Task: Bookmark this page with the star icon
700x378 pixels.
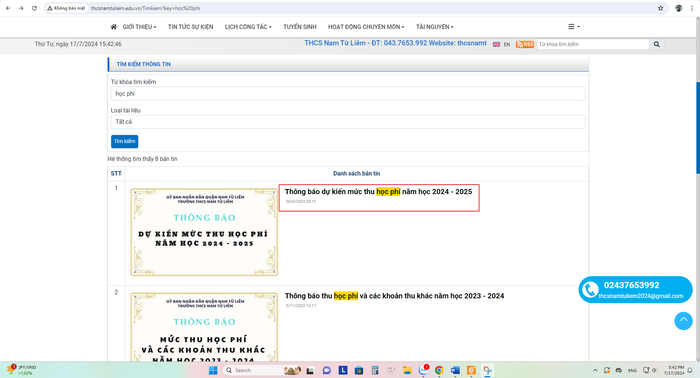Action: (660, 8)
